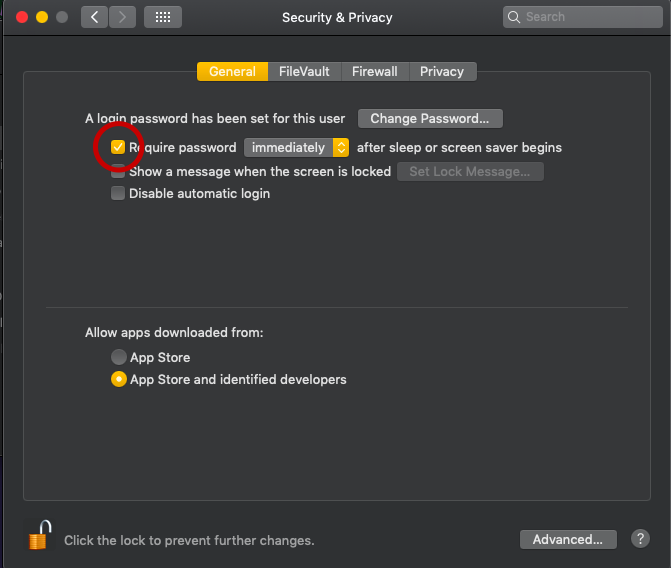Viewport: 671px width, 568px height.
Task: Switch to the FileVault tab
Action: [x=304, y=72]
